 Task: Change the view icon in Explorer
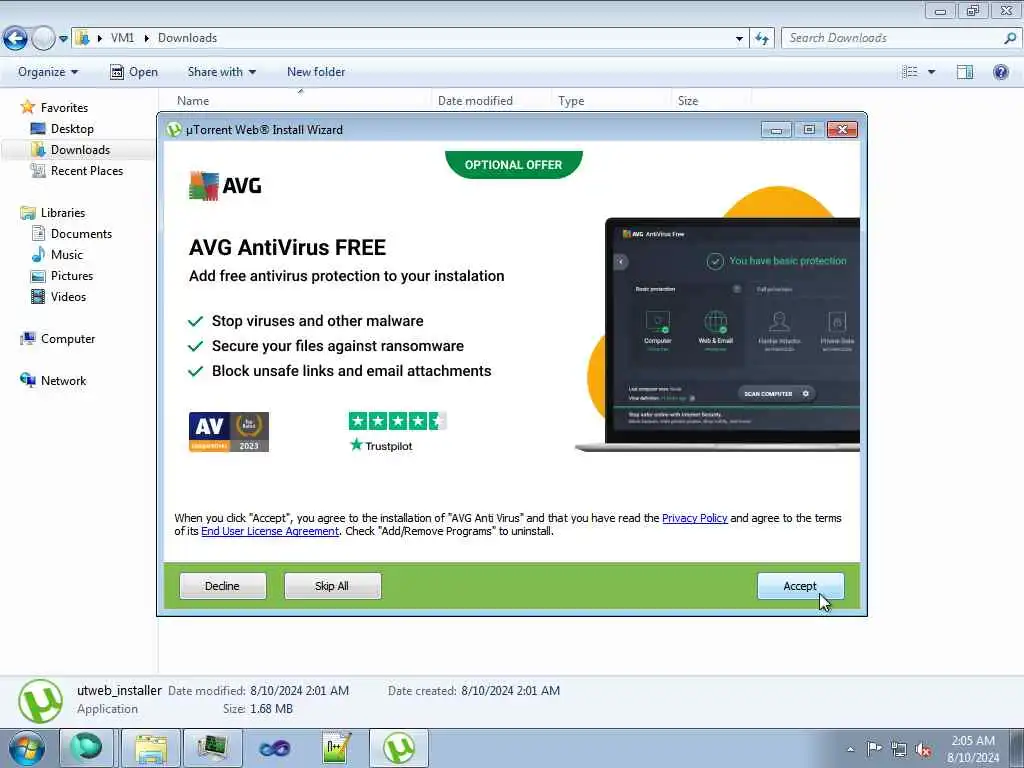910,72
